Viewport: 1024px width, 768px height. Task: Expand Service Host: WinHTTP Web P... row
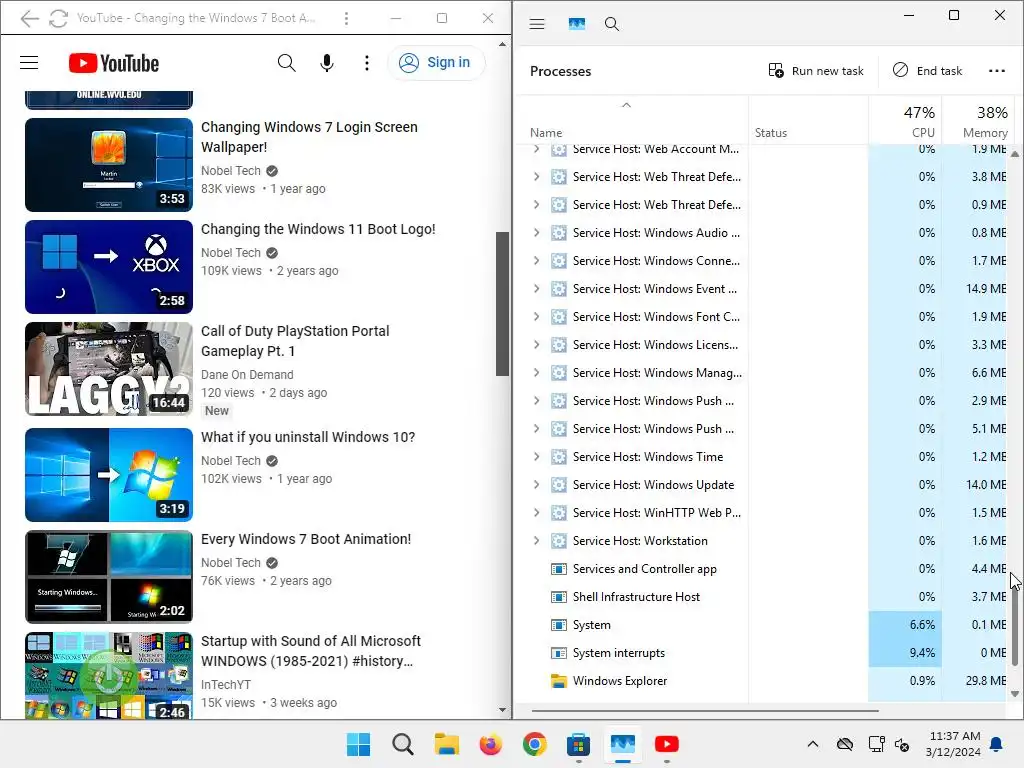[536, 513]
